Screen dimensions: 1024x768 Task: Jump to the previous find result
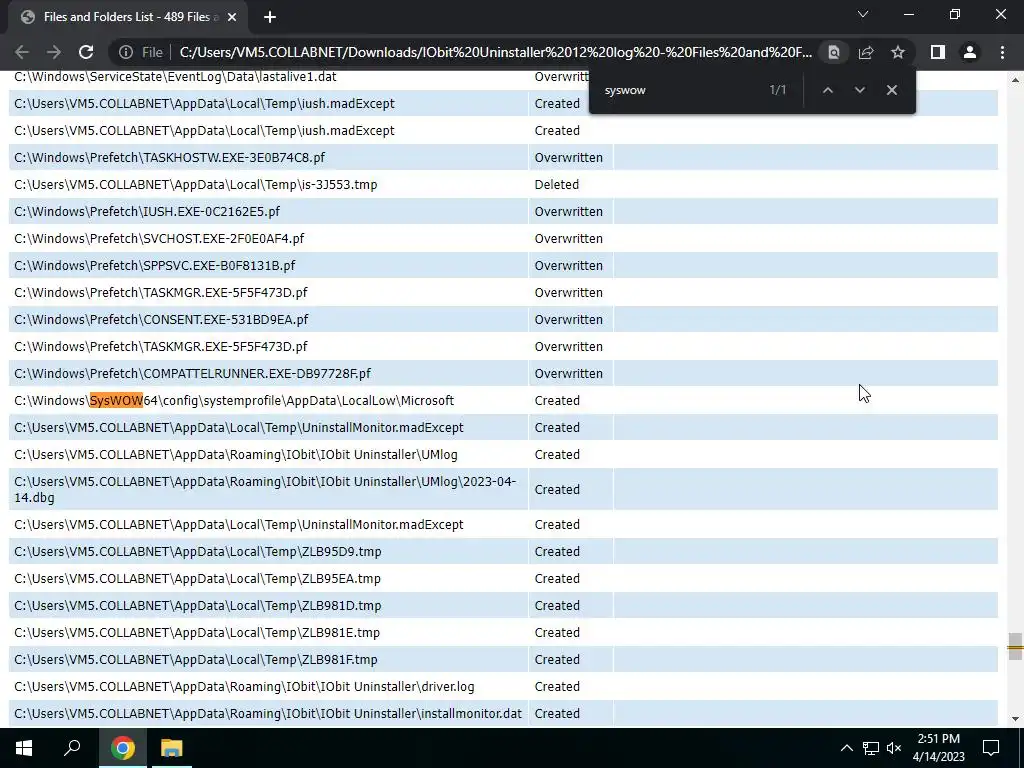pyautogui.click(x=827, y=90)
